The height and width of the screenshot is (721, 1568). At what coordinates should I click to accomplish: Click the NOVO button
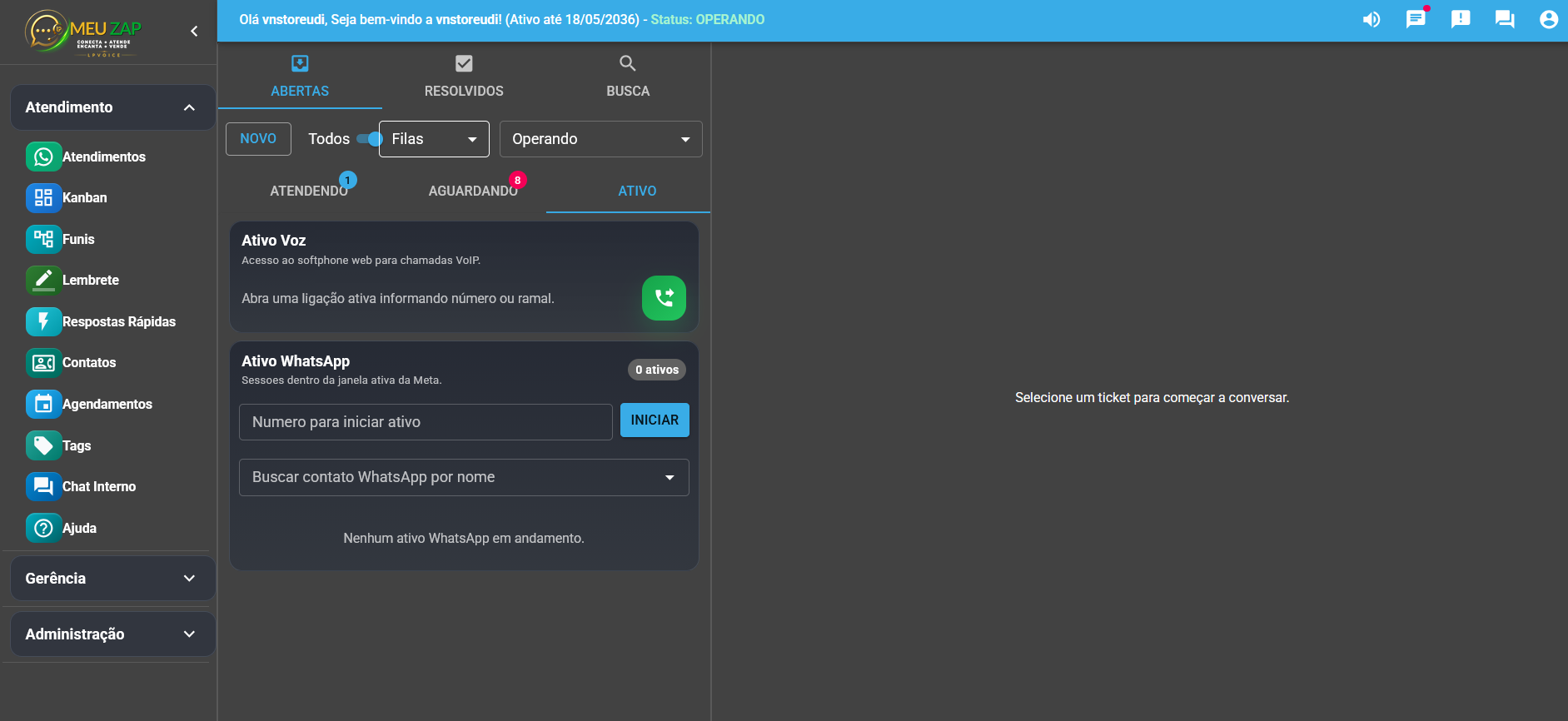258,139
